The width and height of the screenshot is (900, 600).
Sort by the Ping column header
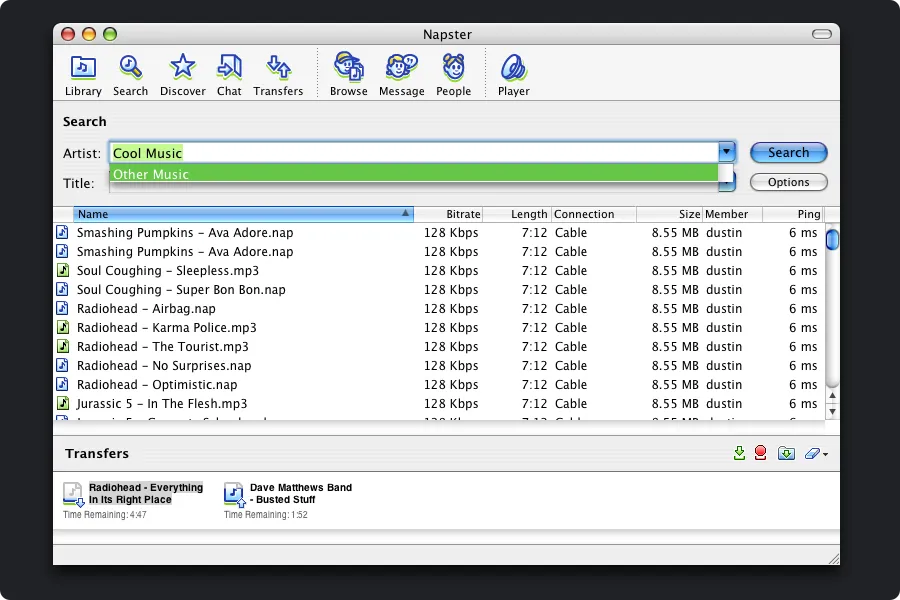pyautogui.click(x=793, y=214)
